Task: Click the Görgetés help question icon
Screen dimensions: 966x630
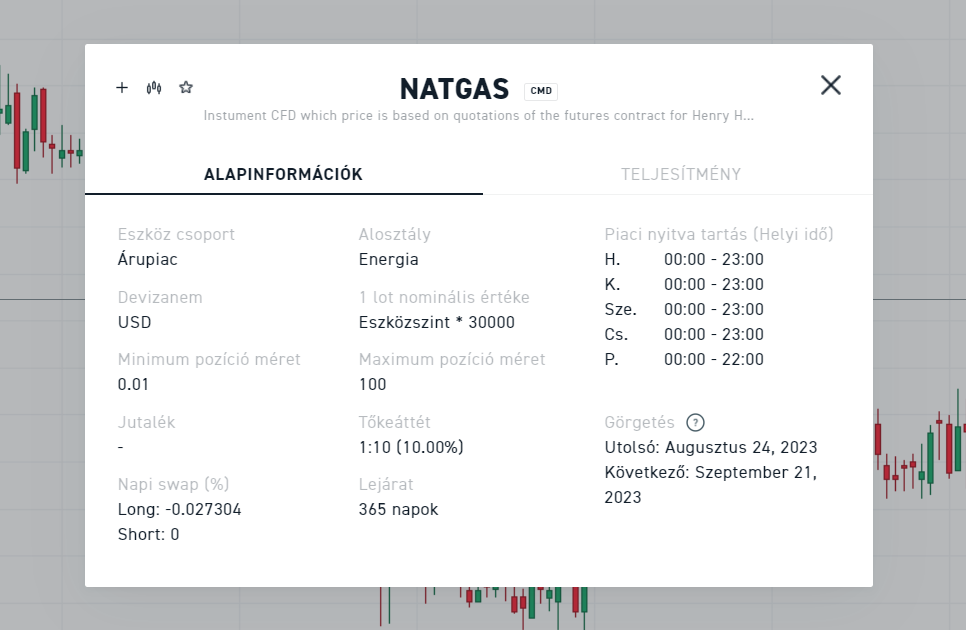Action: 695,422
